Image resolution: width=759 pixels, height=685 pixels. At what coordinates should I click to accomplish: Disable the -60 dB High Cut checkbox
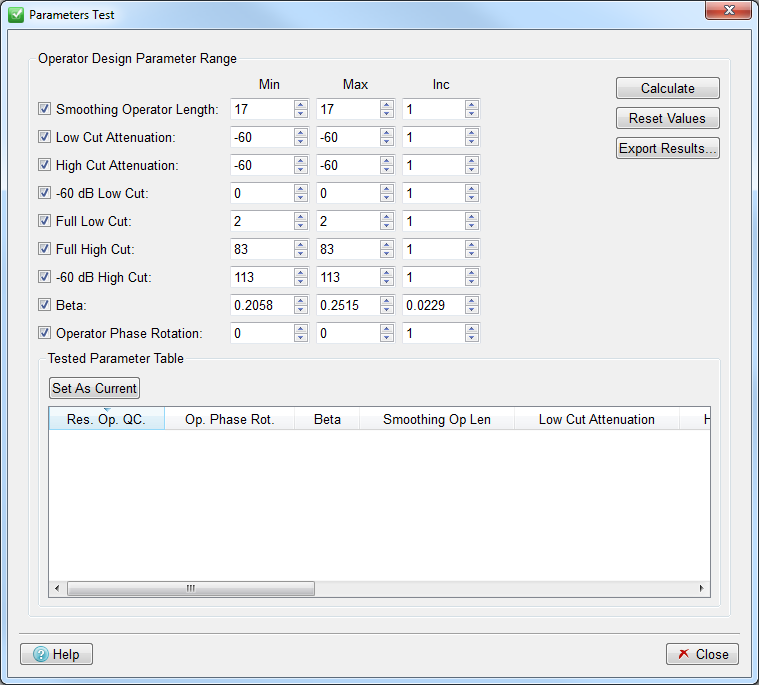pyautogui.click(x=44, y=277)
